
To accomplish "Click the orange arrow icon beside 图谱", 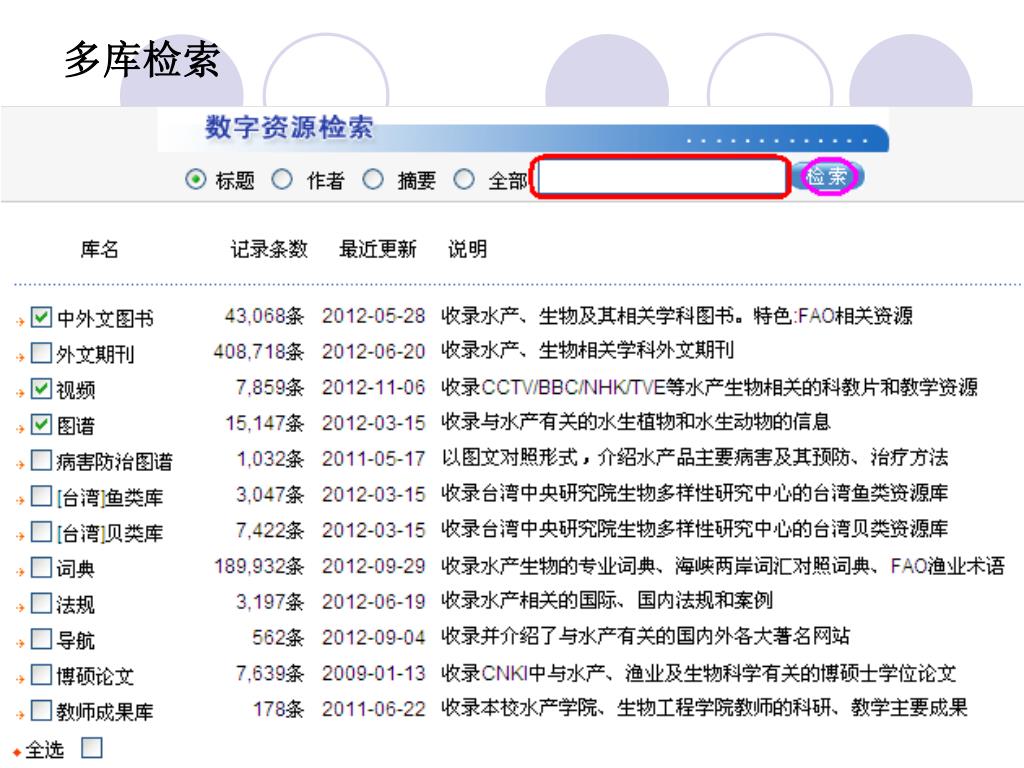I will (20, 428).
